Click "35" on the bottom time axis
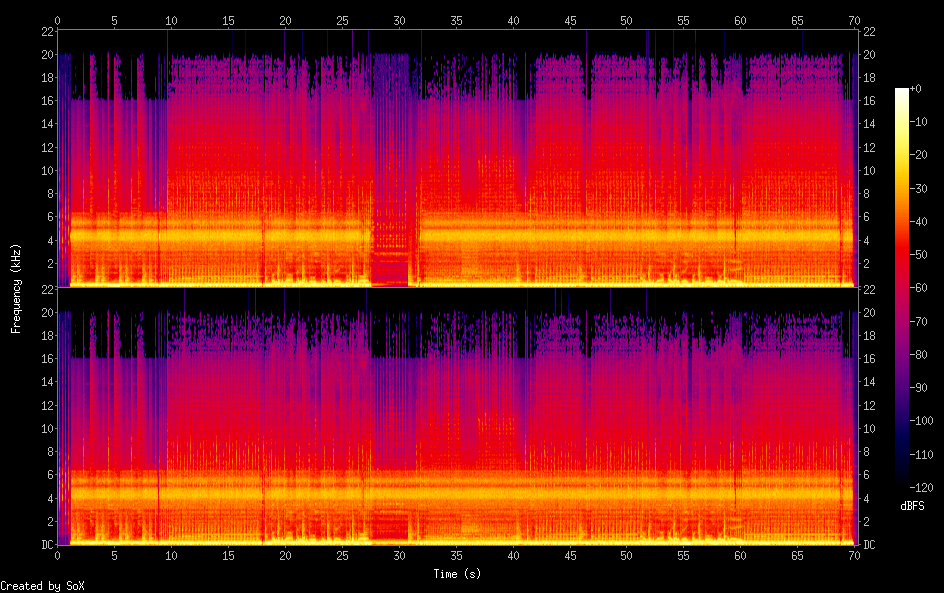944x593 pixels. click(456, 556)
